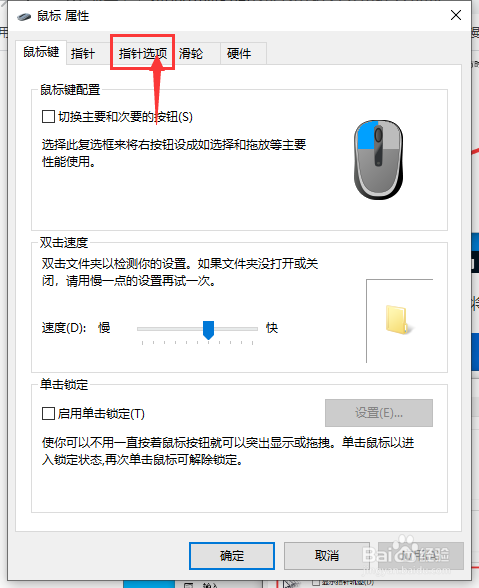Click the blue double-click speed slider thumb
Viewport: 479px width, 588px height.
click(x=209, y=330)
